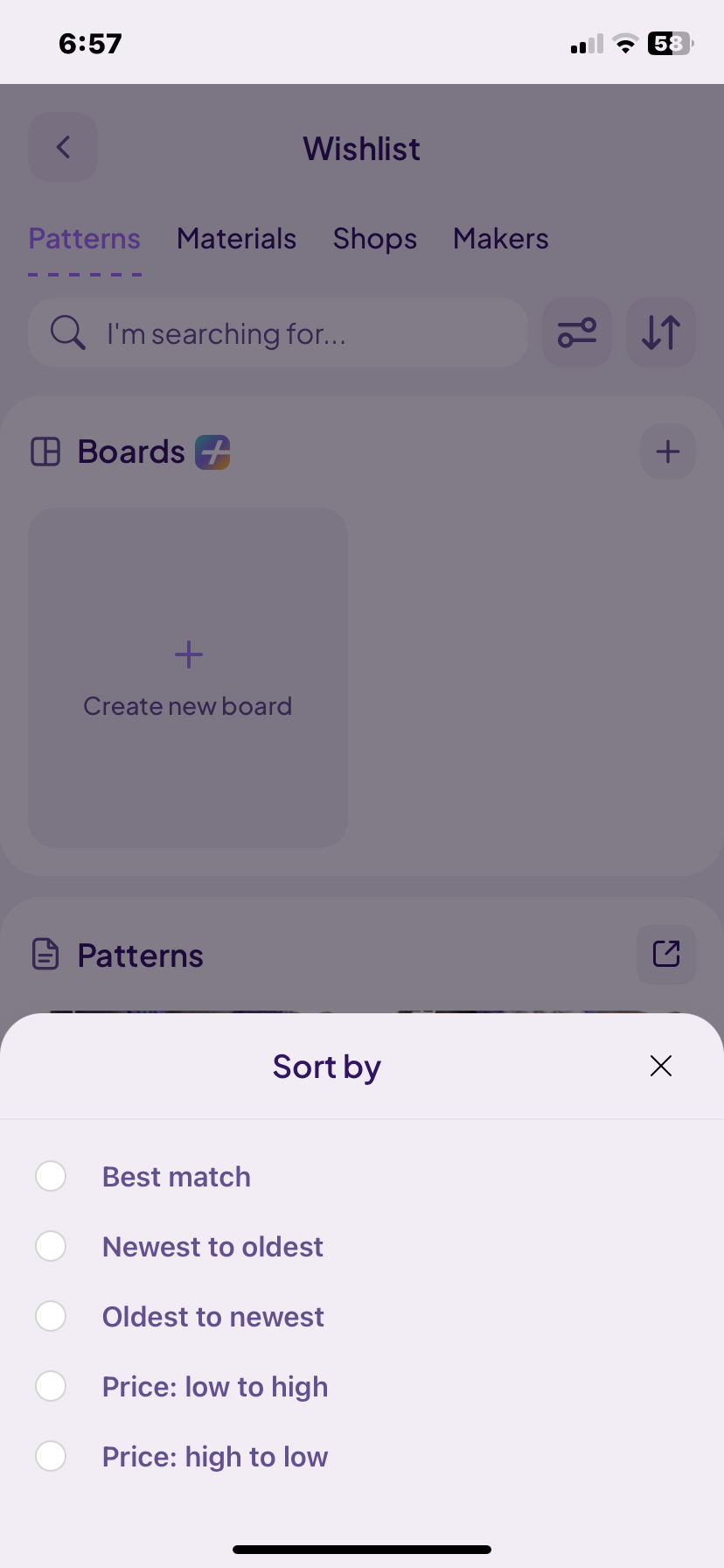Pick Price: low to high option

click(x=51, y=1386)
